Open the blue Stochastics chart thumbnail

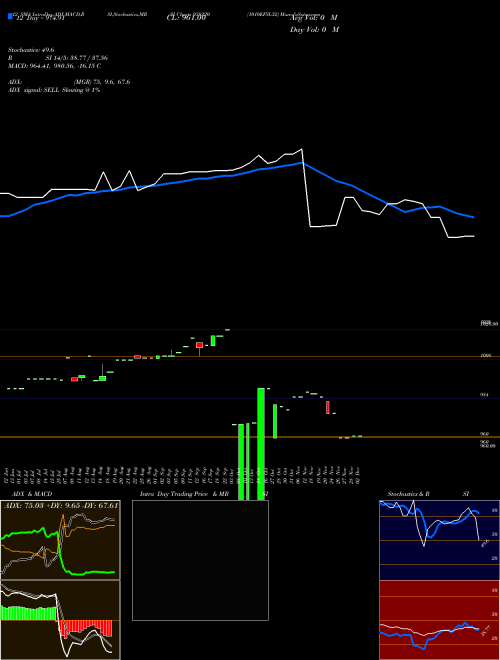pos(439,540)
